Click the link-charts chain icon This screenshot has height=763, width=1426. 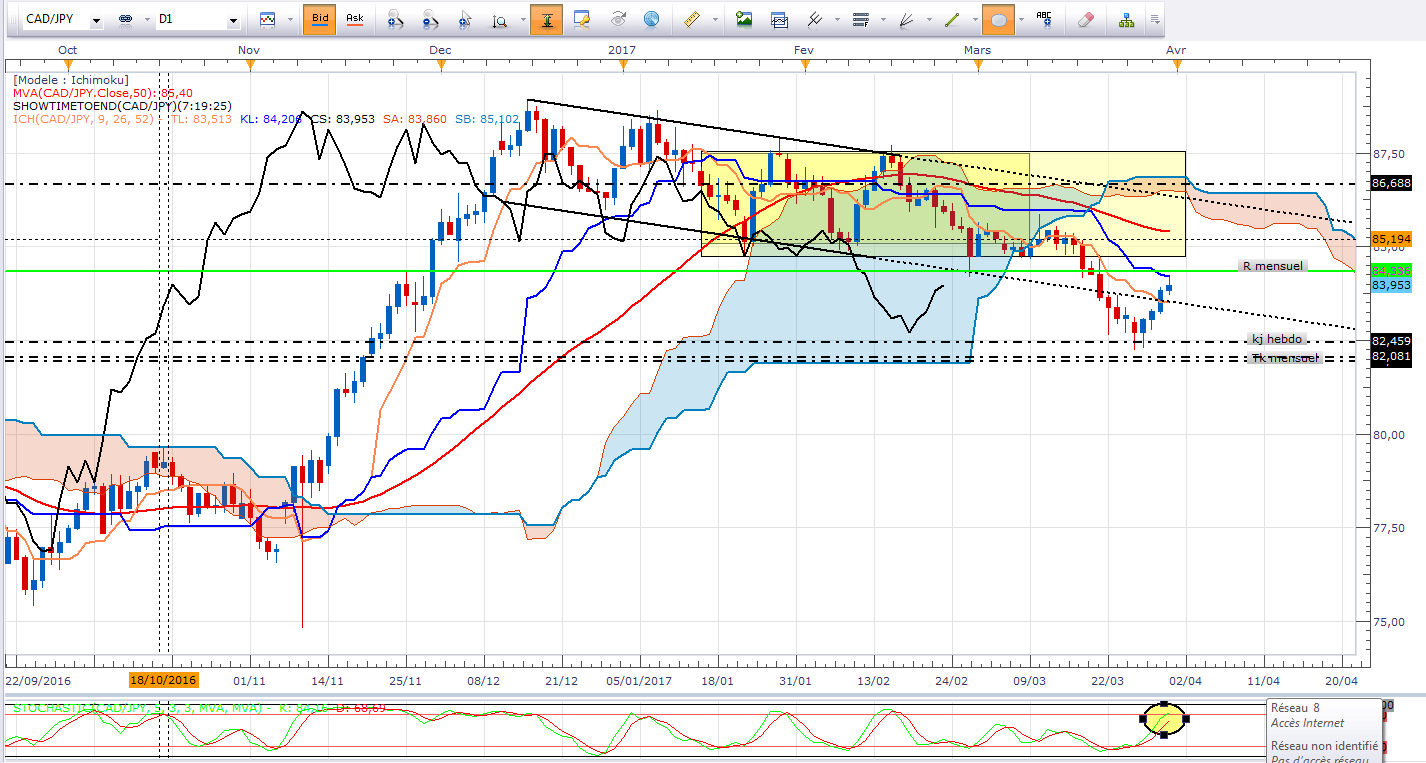125,20
